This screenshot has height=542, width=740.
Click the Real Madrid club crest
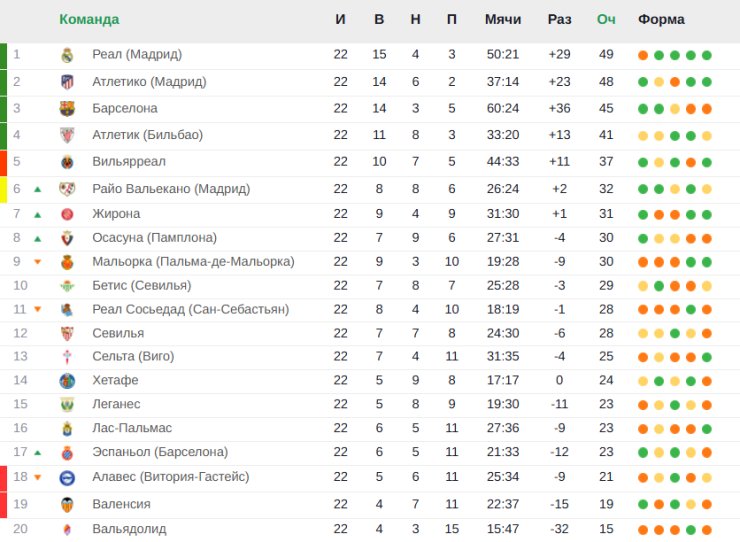pyautogui.click(x=67, y=55)
